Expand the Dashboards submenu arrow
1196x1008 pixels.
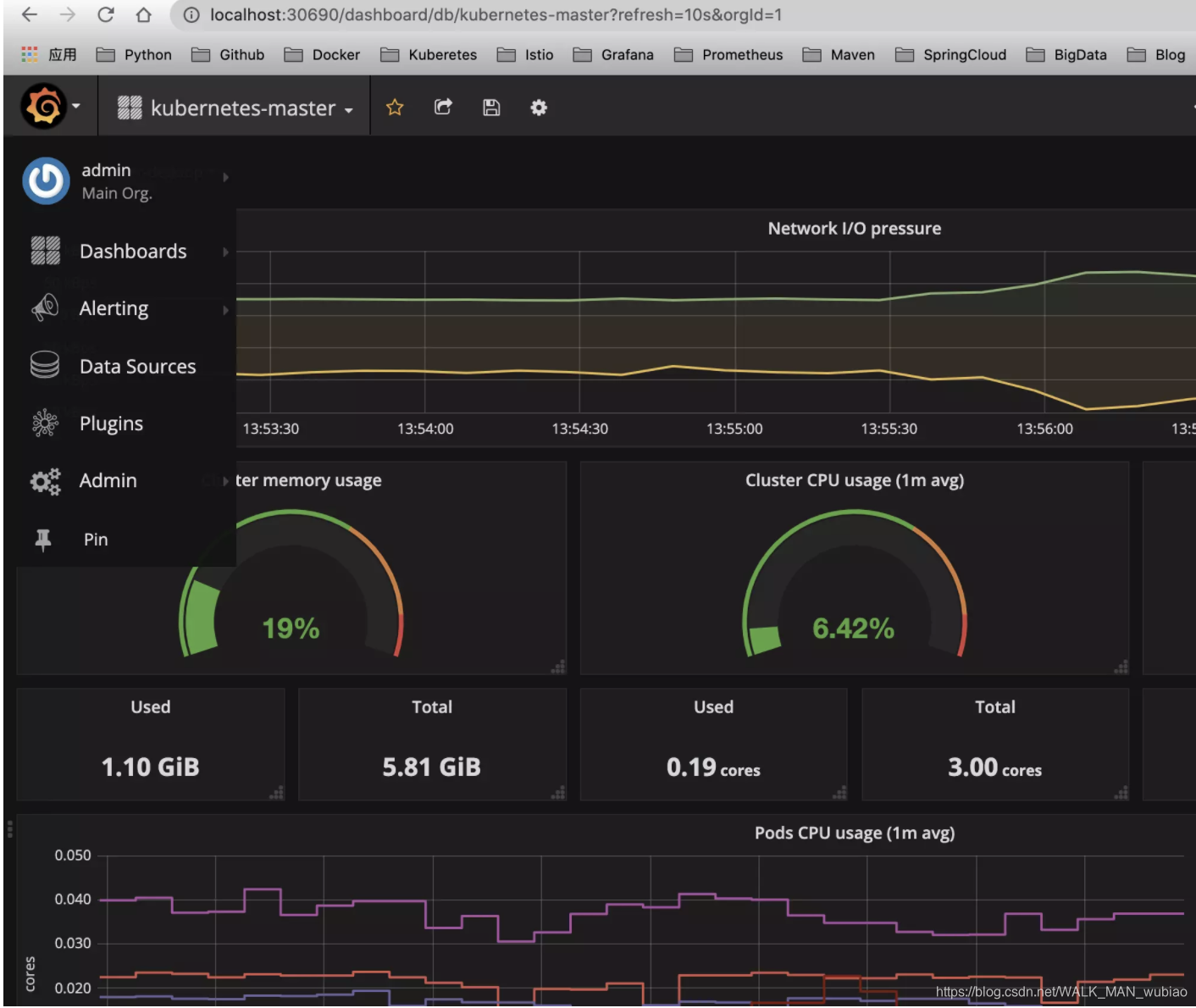tap(226, 252)
